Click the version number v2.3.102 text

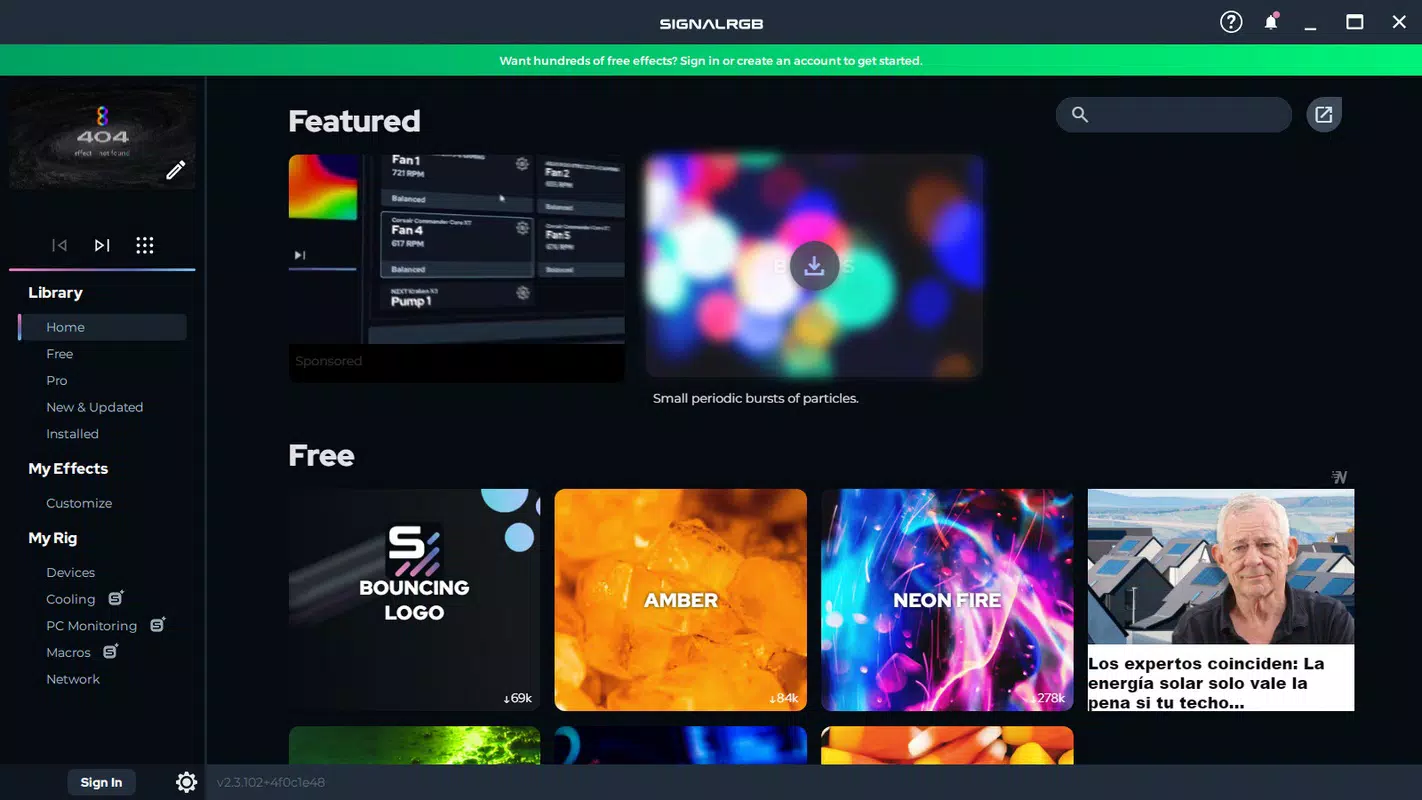(271, 782)
